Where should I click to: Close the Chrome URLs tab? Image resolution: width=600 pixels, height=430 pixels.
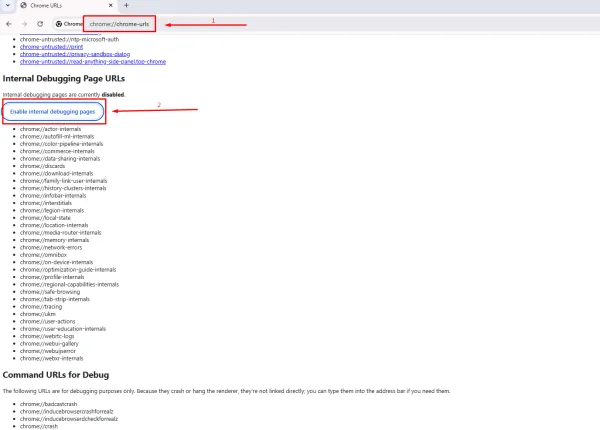tap(112, 6)
